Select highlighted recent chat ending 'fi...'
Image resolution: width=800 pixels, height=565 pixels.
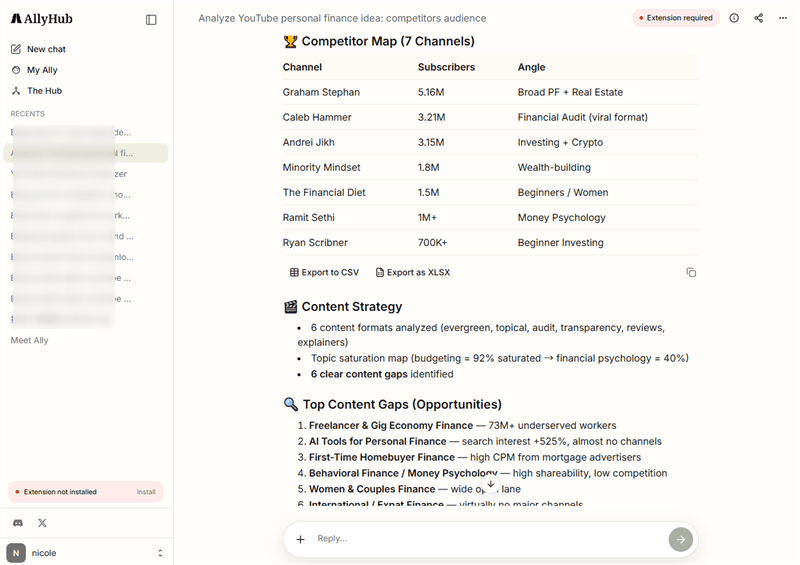click(86, 153)
